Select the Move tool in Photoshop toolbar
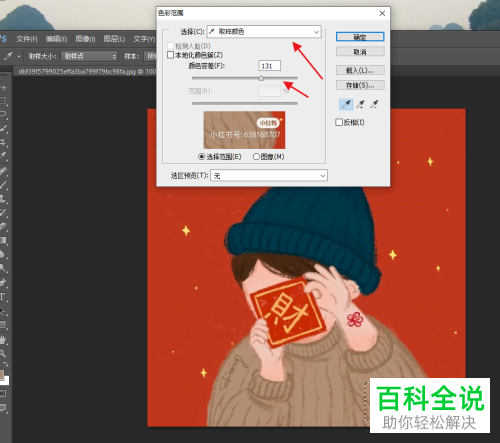Screen dimensions: 500x443 click(3, 88)
